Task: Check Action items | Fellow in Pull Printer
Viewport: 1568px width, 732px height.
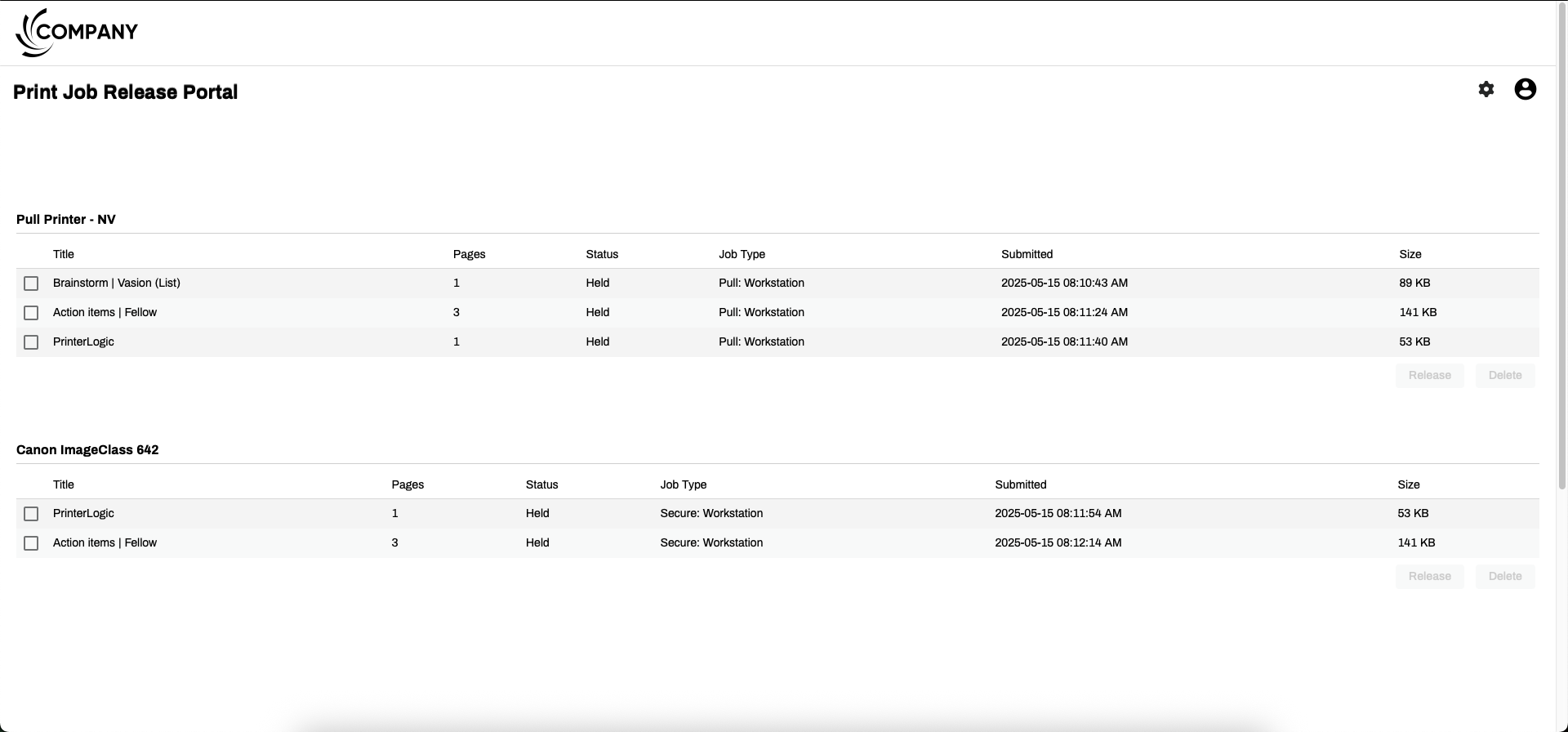Action: click(31, 313)
